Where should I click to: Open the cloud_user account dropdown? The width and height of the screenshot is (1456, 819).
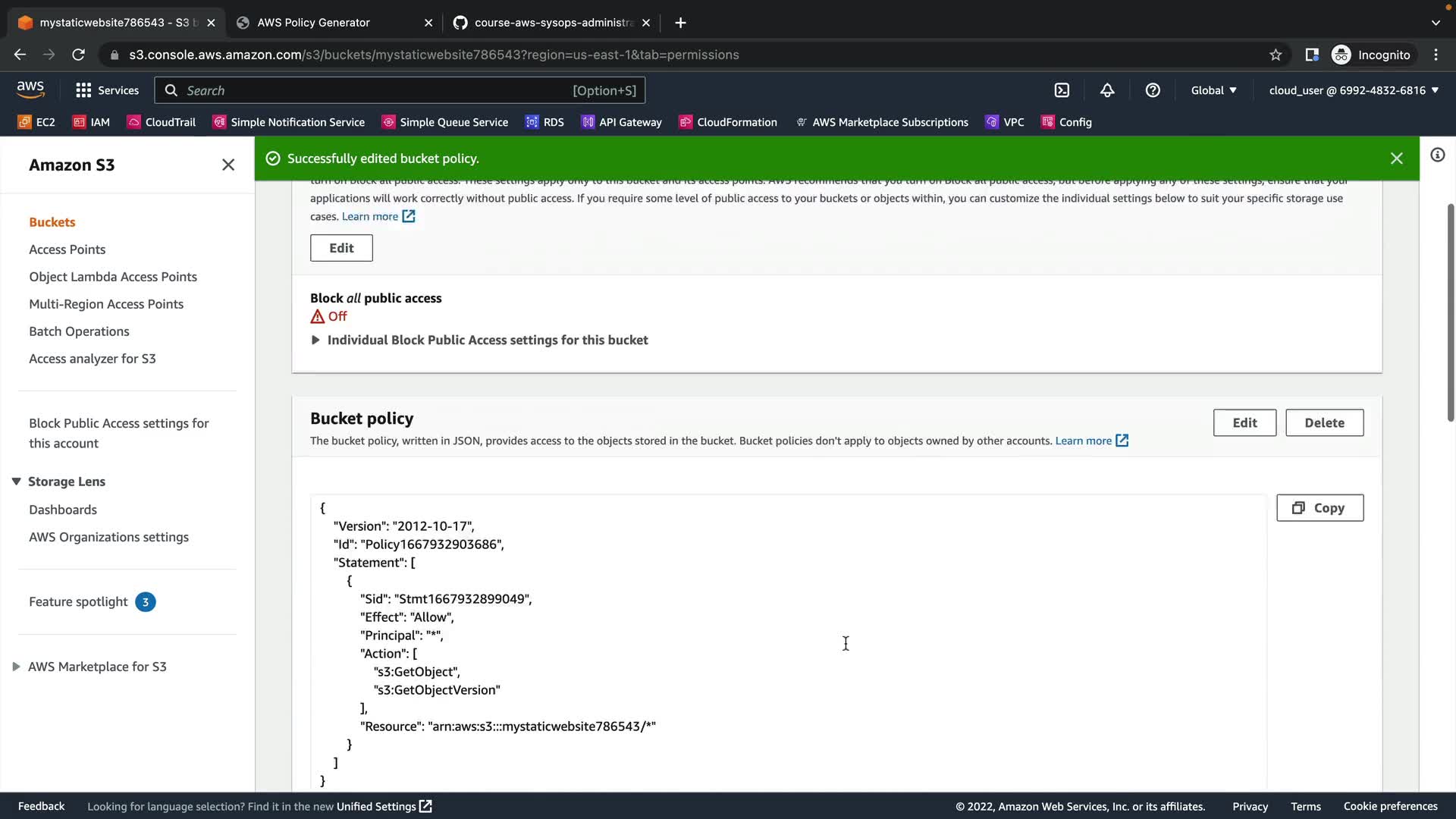click(x=1354, y=90)
